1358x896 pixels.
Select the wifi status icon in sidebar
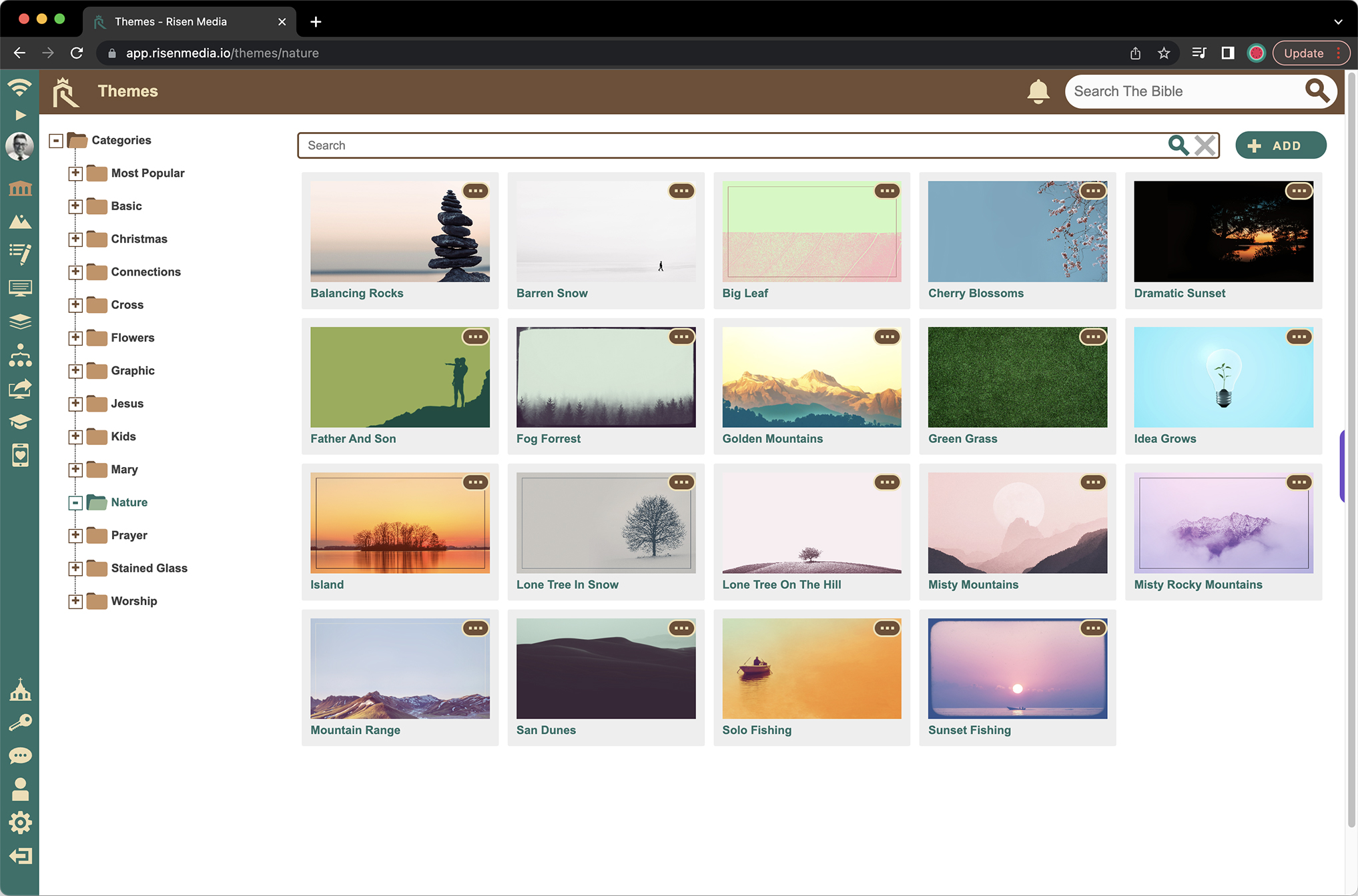21,85
